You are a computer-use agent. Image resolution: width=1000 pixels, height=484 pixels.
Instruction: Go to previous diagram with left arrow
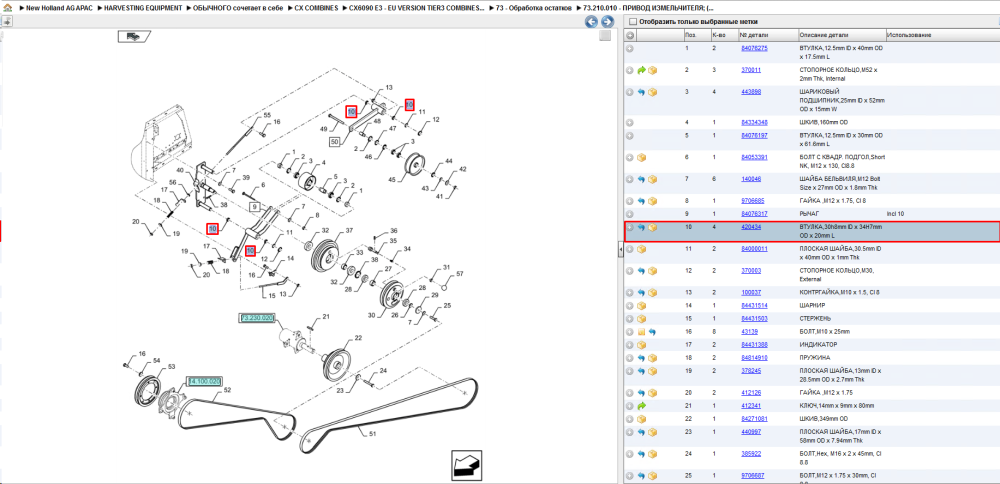591,22
